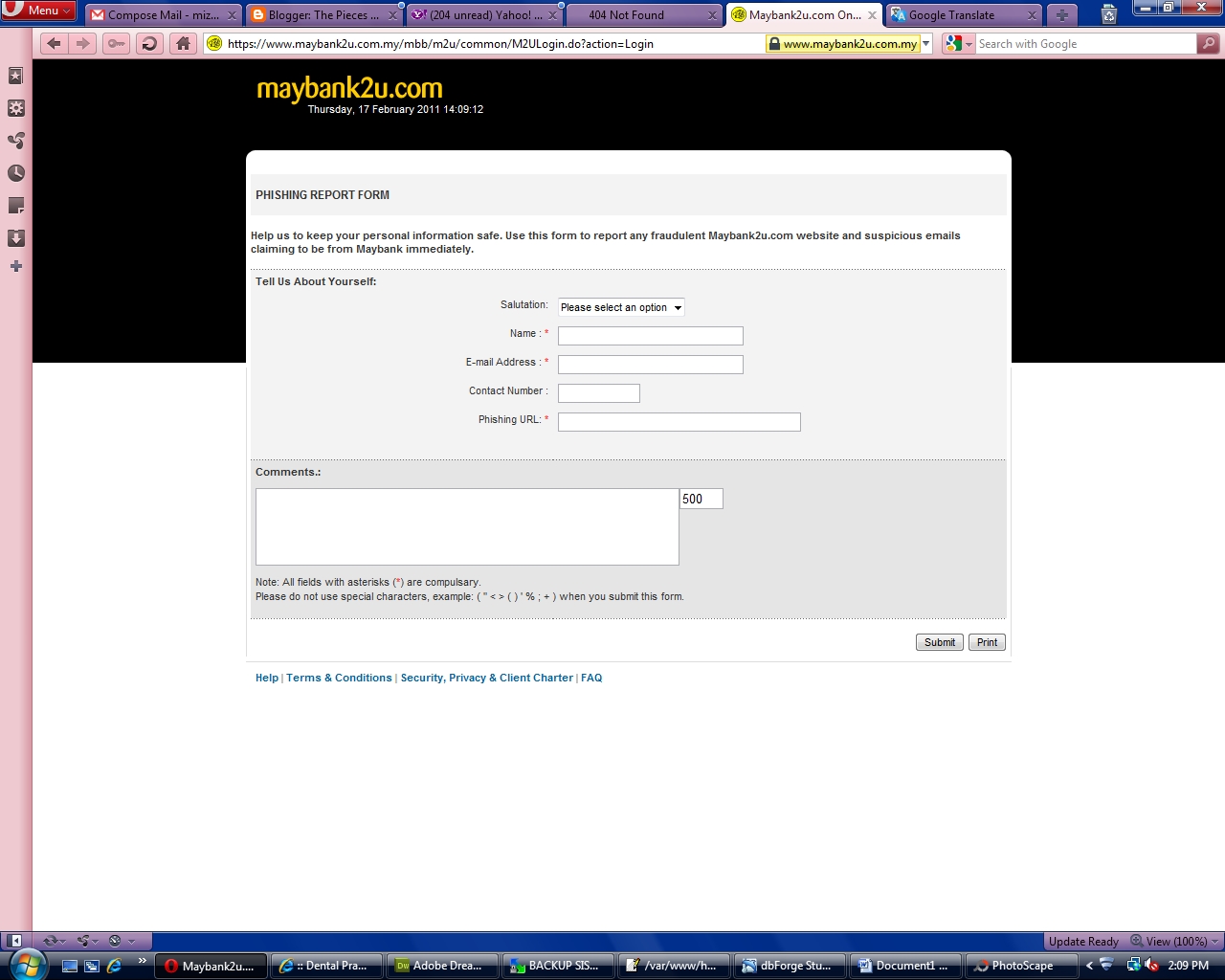Open the closed tabs trash can
This screenshot has height=980, width=1225.
click(x=1109, y=14)
